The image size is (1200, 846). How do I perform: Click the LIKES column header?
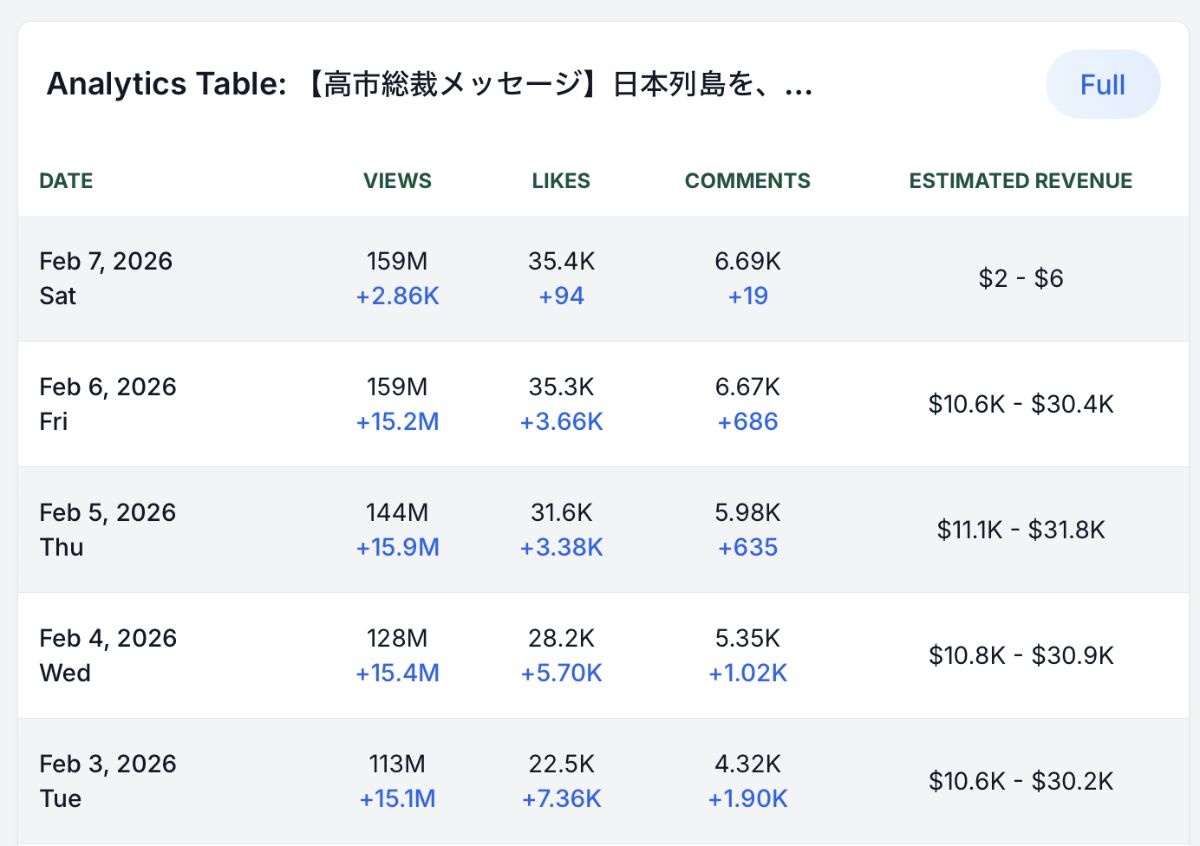561,181
